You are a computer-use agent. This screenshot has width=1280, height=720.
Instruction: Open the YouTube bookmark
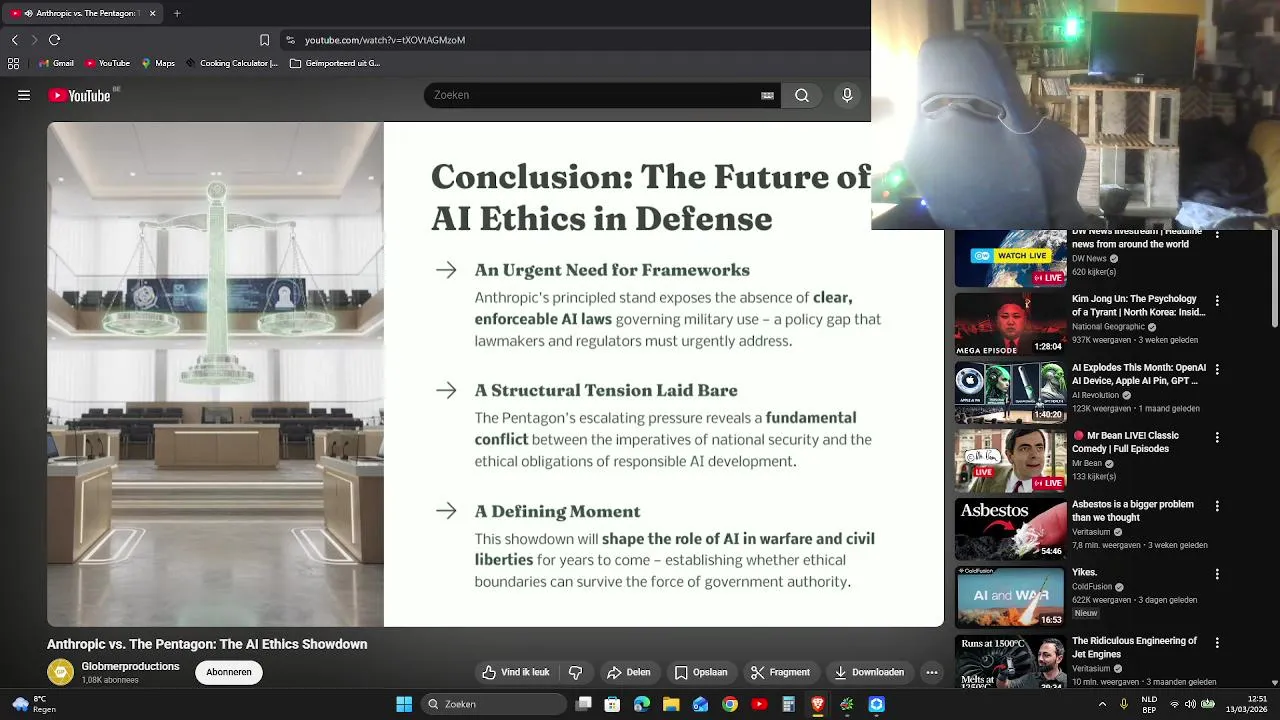(107, 63)
